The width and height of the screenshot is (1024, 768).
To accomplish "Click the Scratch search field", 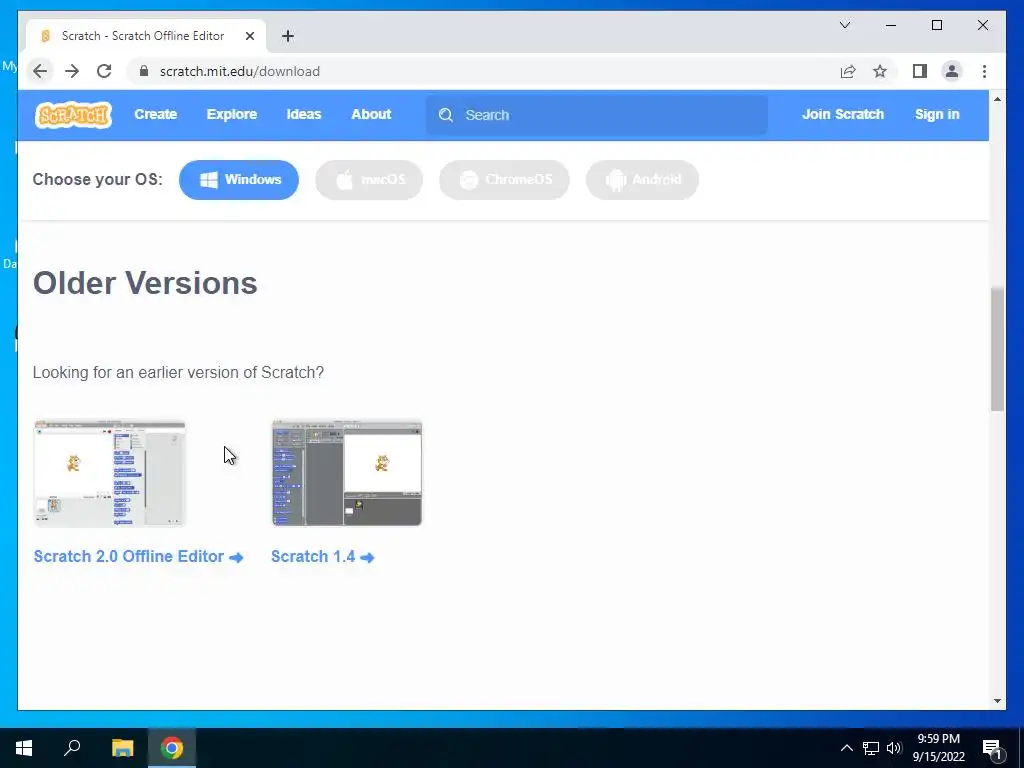I will pos(597,115).
